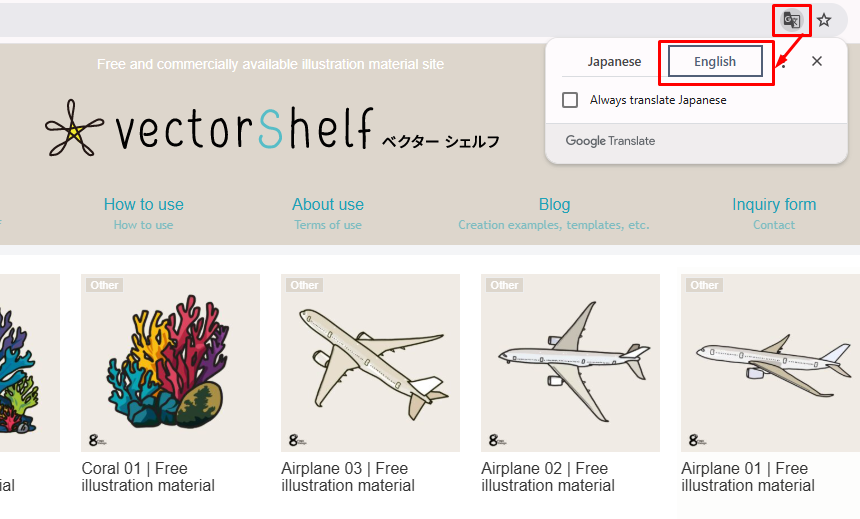The height and width of the screenshot is (519, 860).
Task: Click the Google Translate icon in address bar
Action: (791, 20)
